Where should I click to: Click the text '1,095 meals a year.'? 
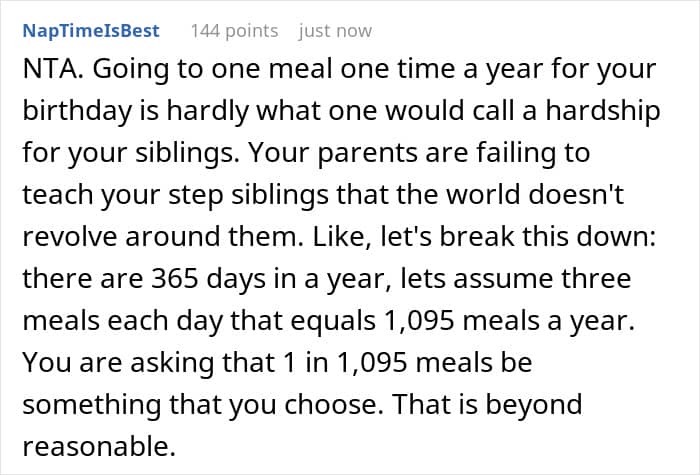509,321
